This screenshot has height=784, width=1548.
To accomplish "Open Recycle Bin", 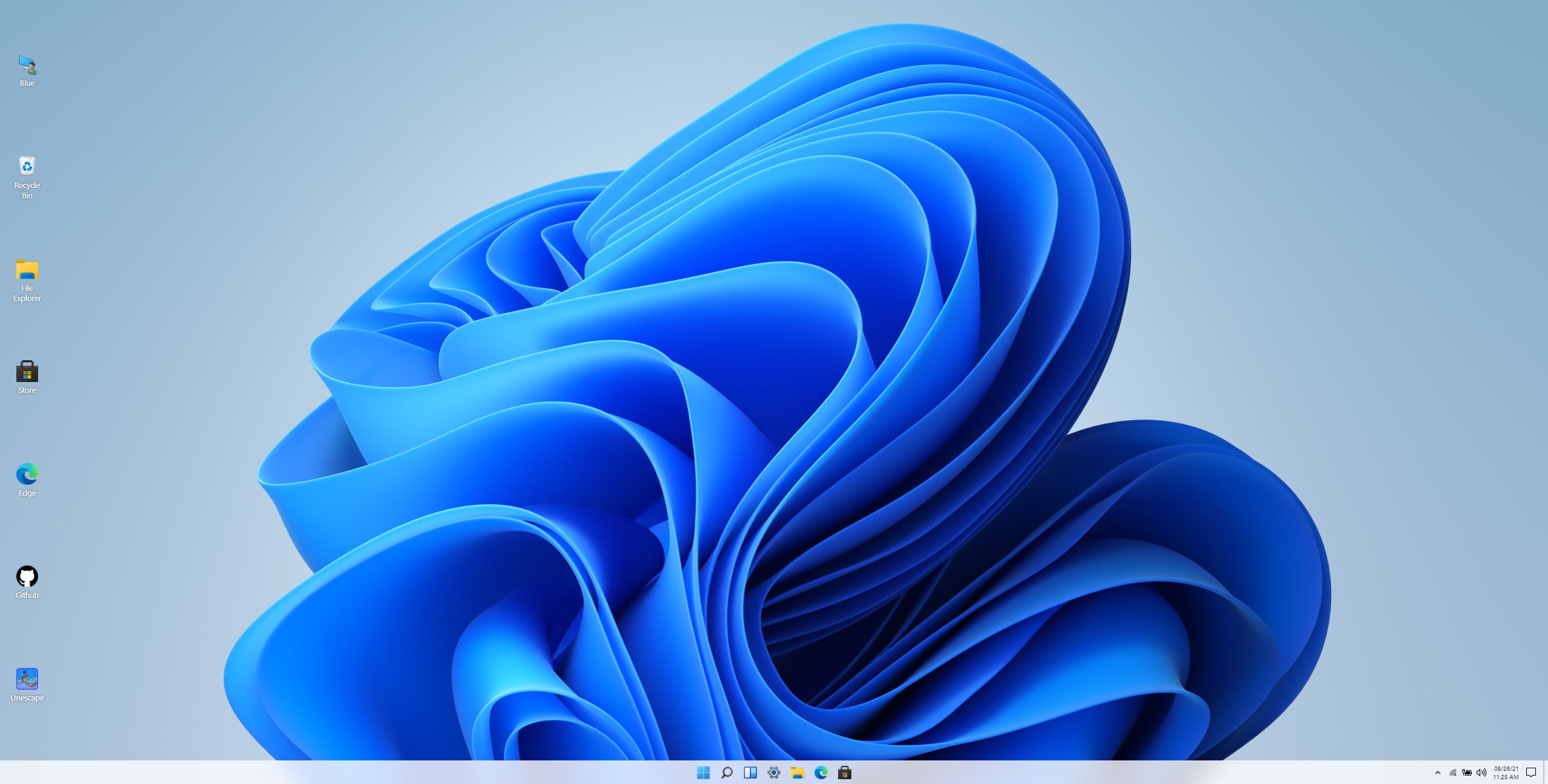I will tap(27, 166).
